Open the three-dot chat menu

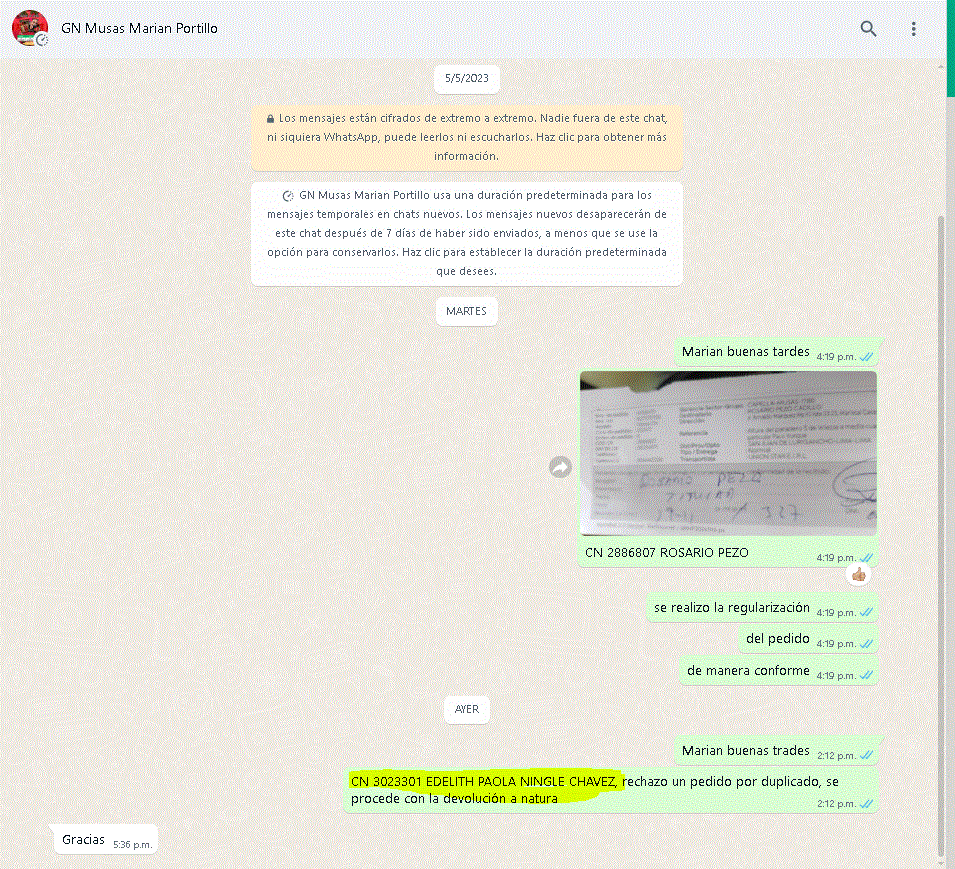point(913,29)
